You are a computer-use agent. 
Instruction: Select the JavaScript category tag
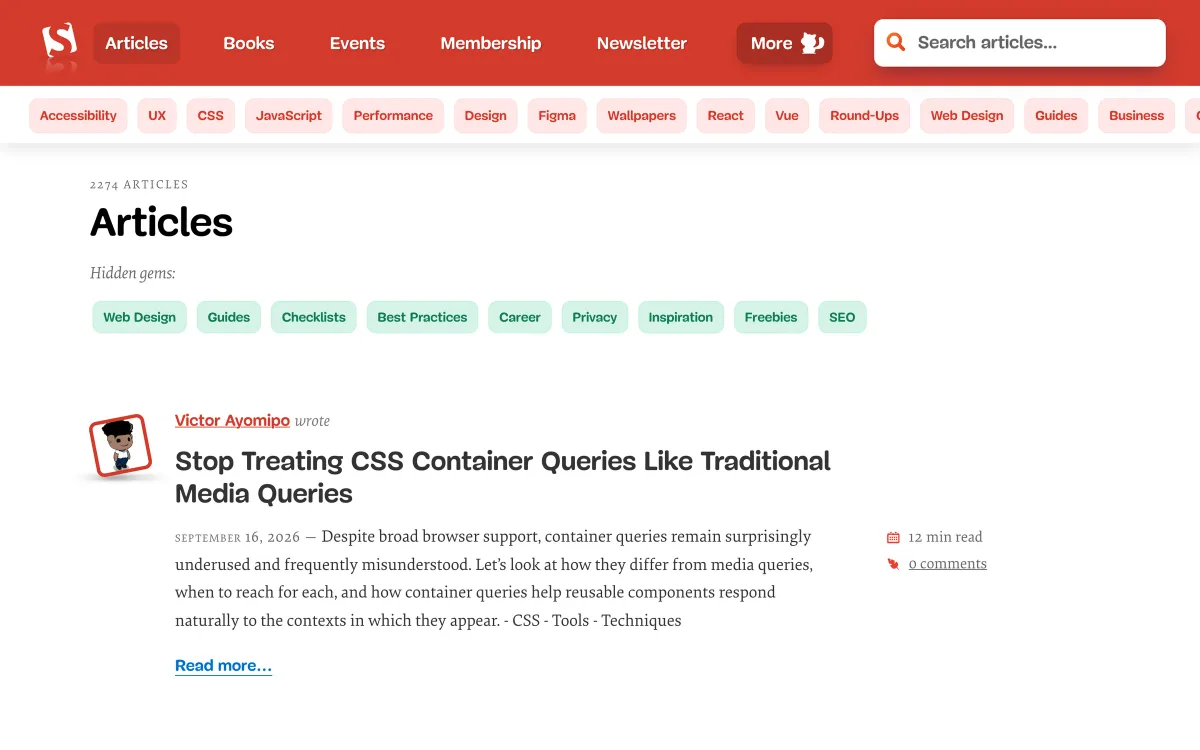289,115
